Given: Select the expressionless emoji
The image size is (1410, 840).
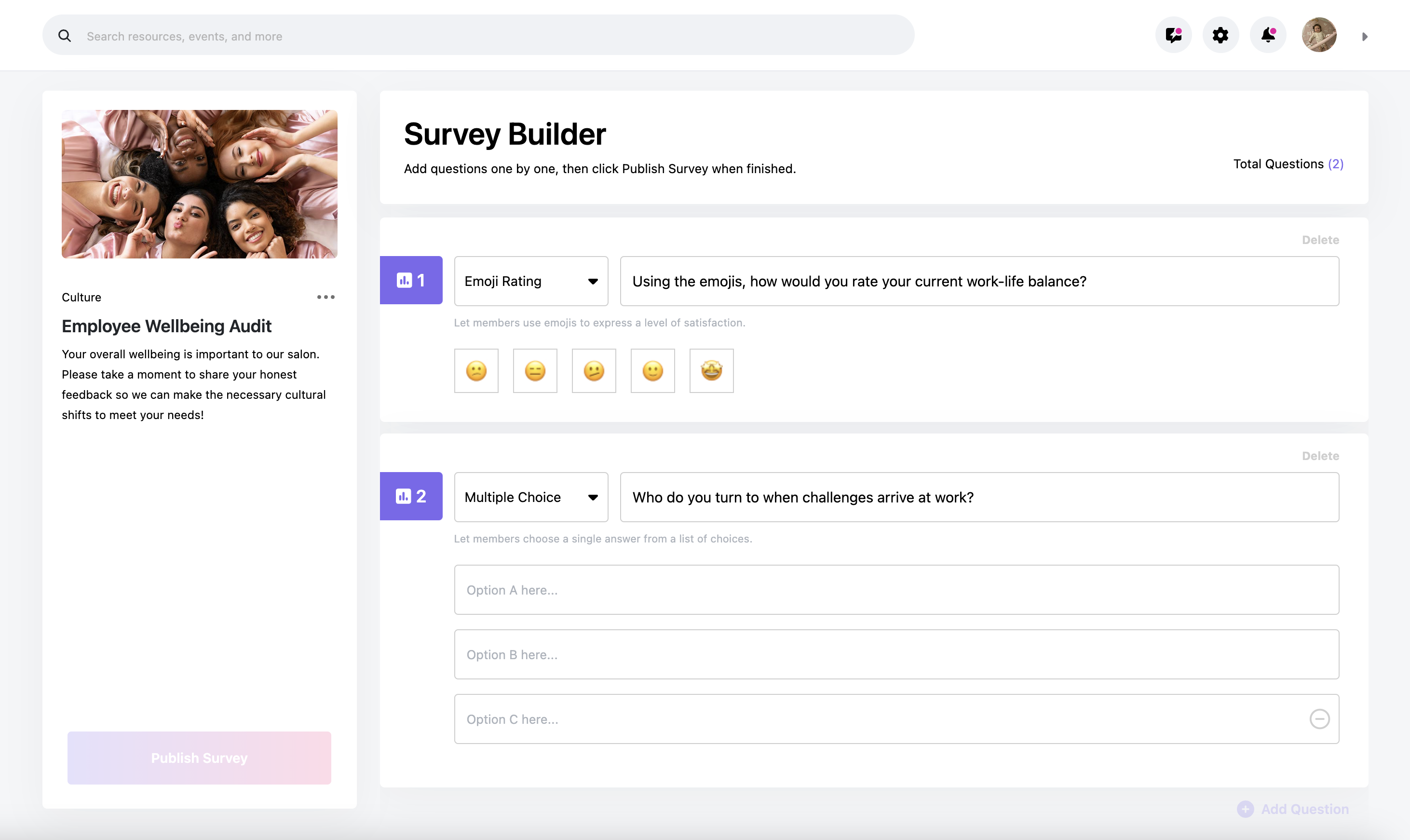Looking at the screenshot, I should pos(535,371).
